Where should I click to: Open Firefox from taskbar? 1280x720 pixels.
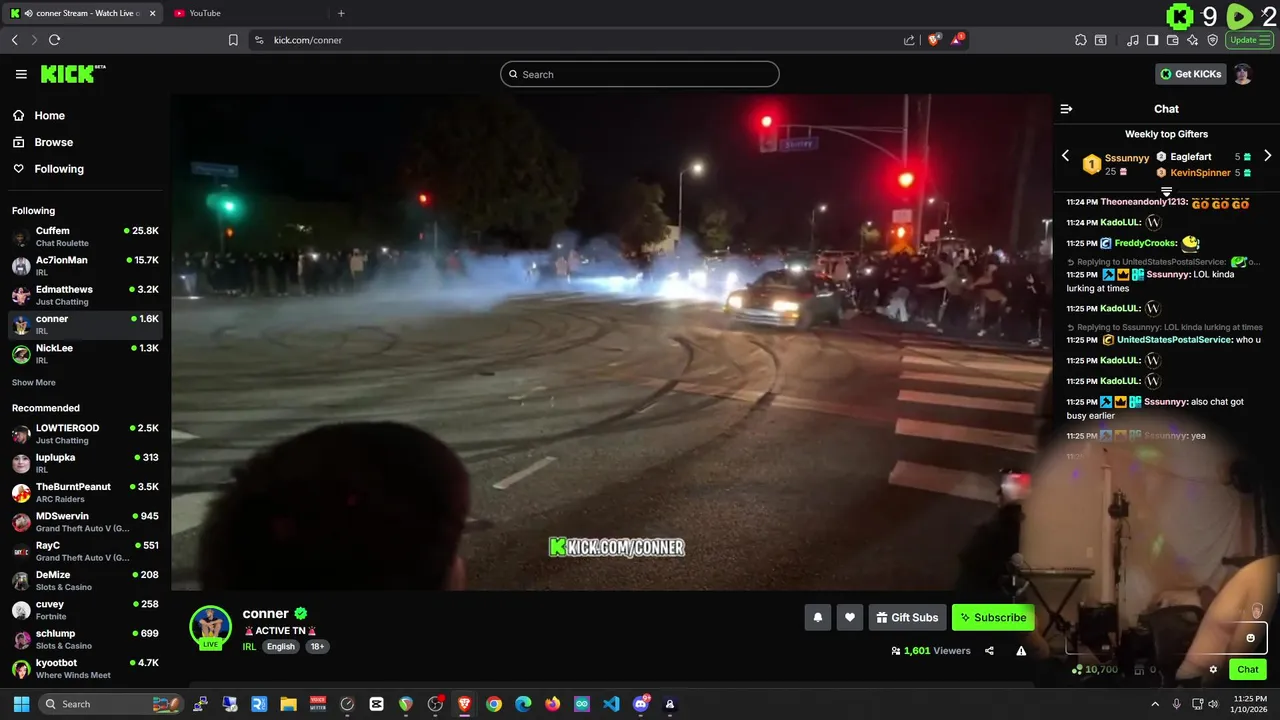pyautogui.click(x=552, y=704)
